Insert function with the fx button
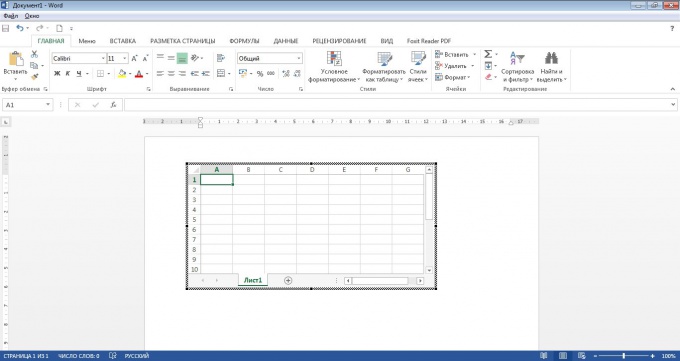This screenshot has height=361, width=680. click(113, 105)
